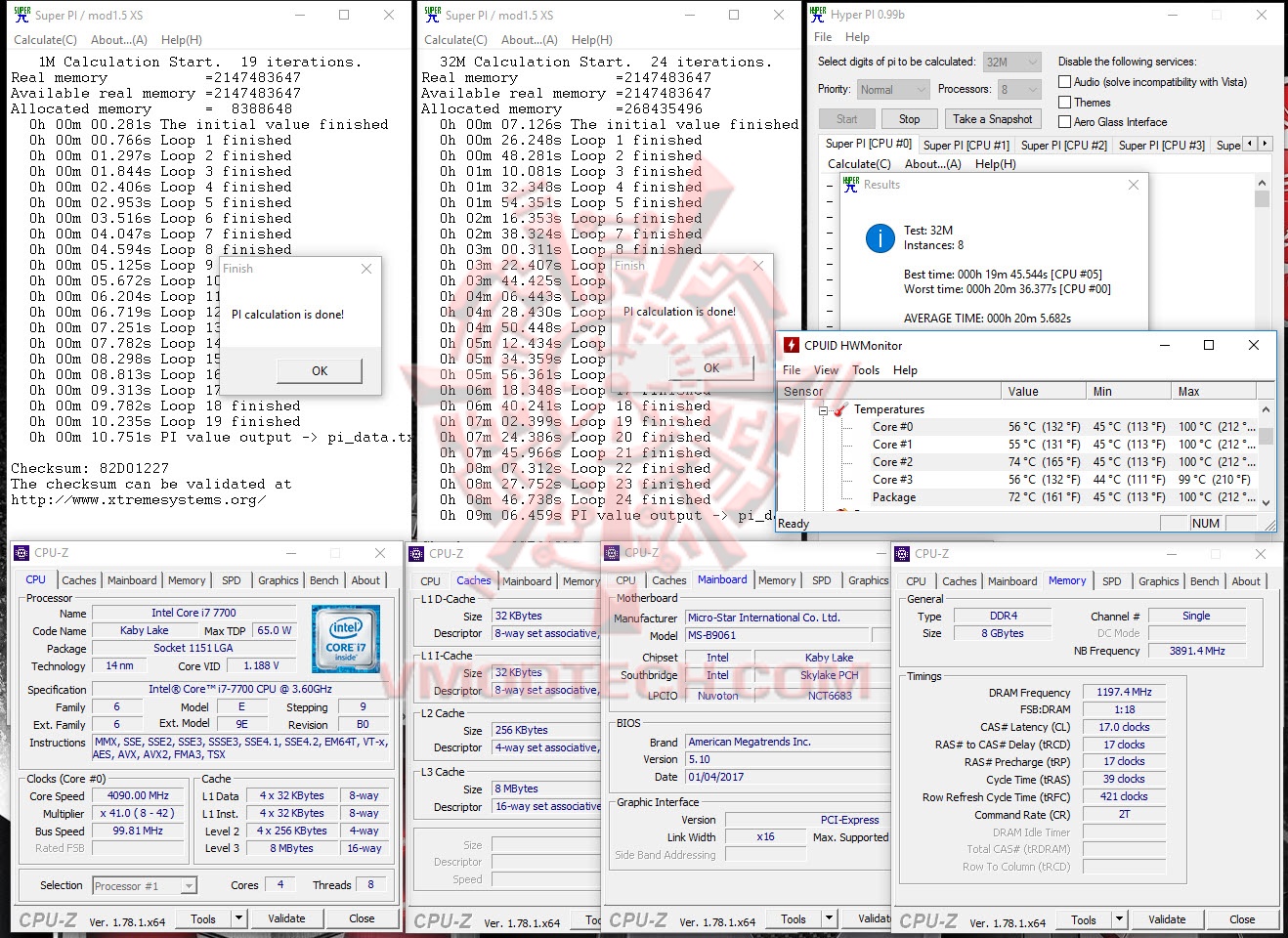1288x938 pixels.
Task: Click the CPUID HWMonitor lightning icon in its title bar
Action: point(792,345)
